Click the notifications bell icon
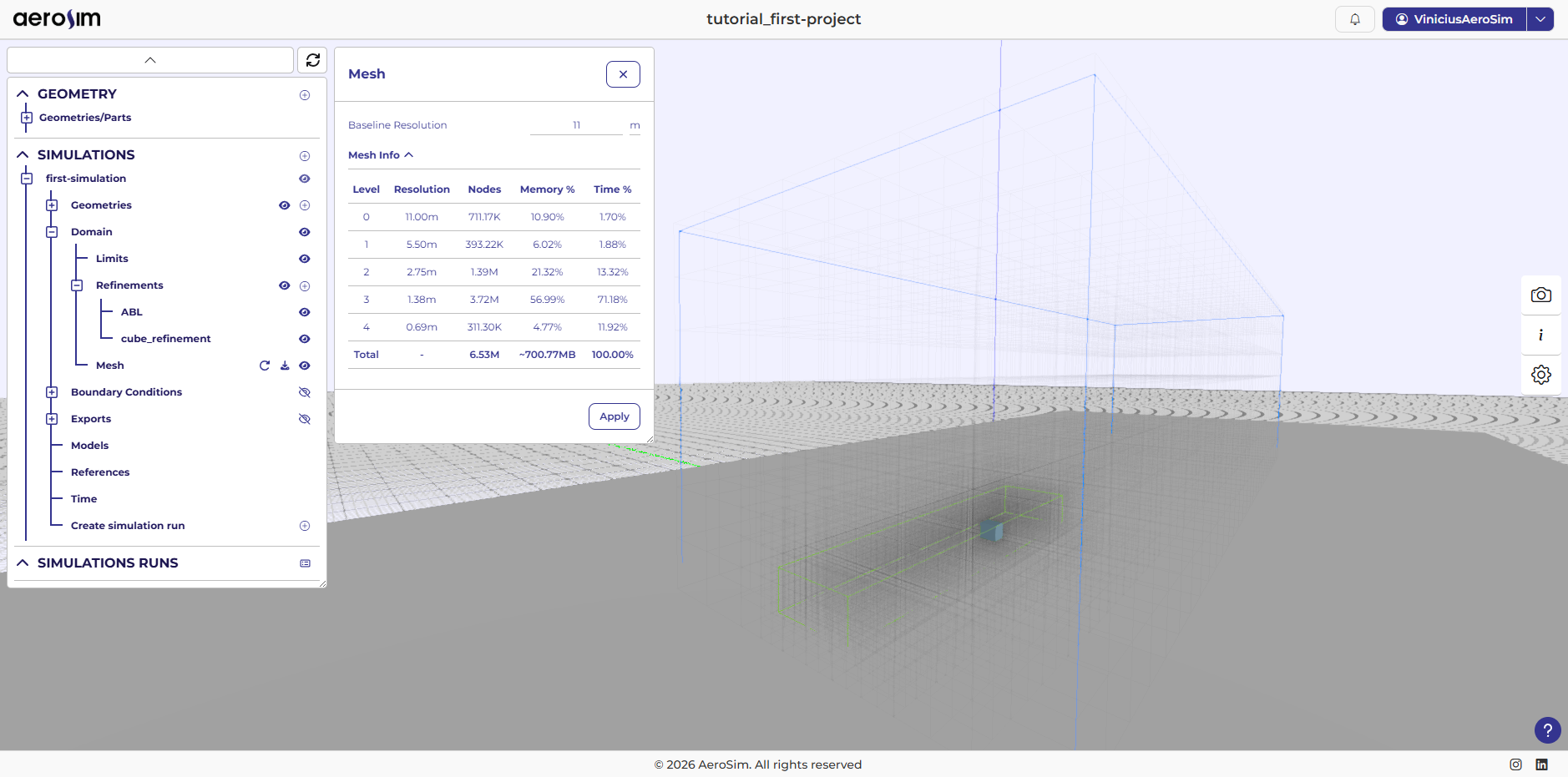 [x=1354, y=19]
